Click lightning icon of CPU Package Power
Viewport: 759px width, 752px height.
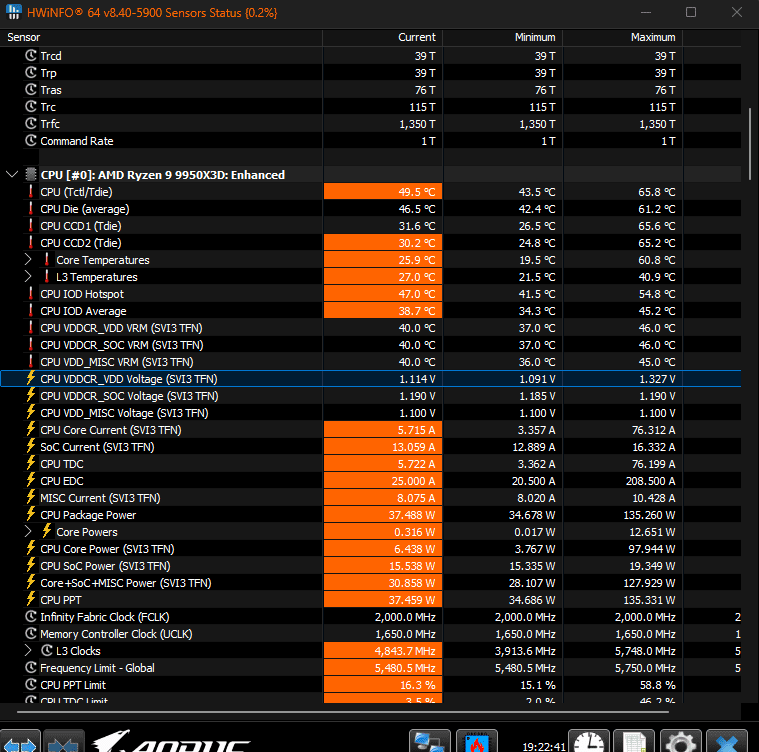coord(31,514)
